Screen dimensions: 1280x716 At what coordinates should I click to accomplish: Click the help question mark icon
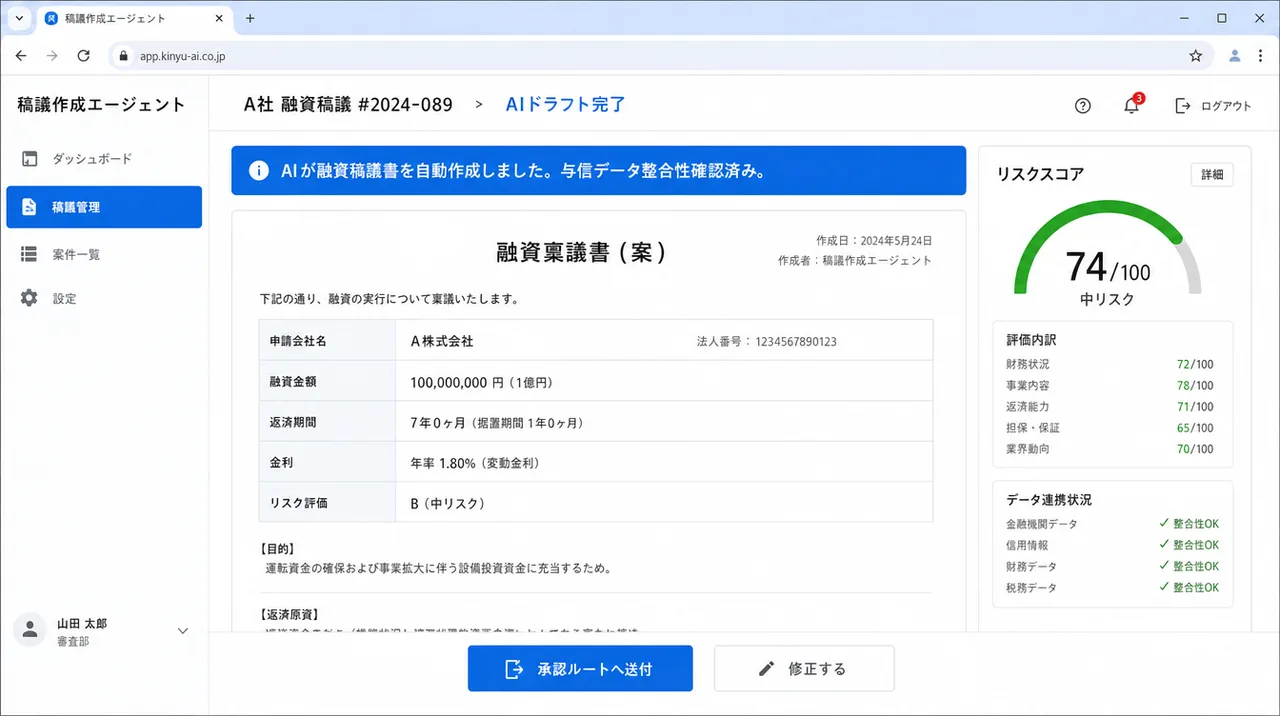[x=1082, y=106]
